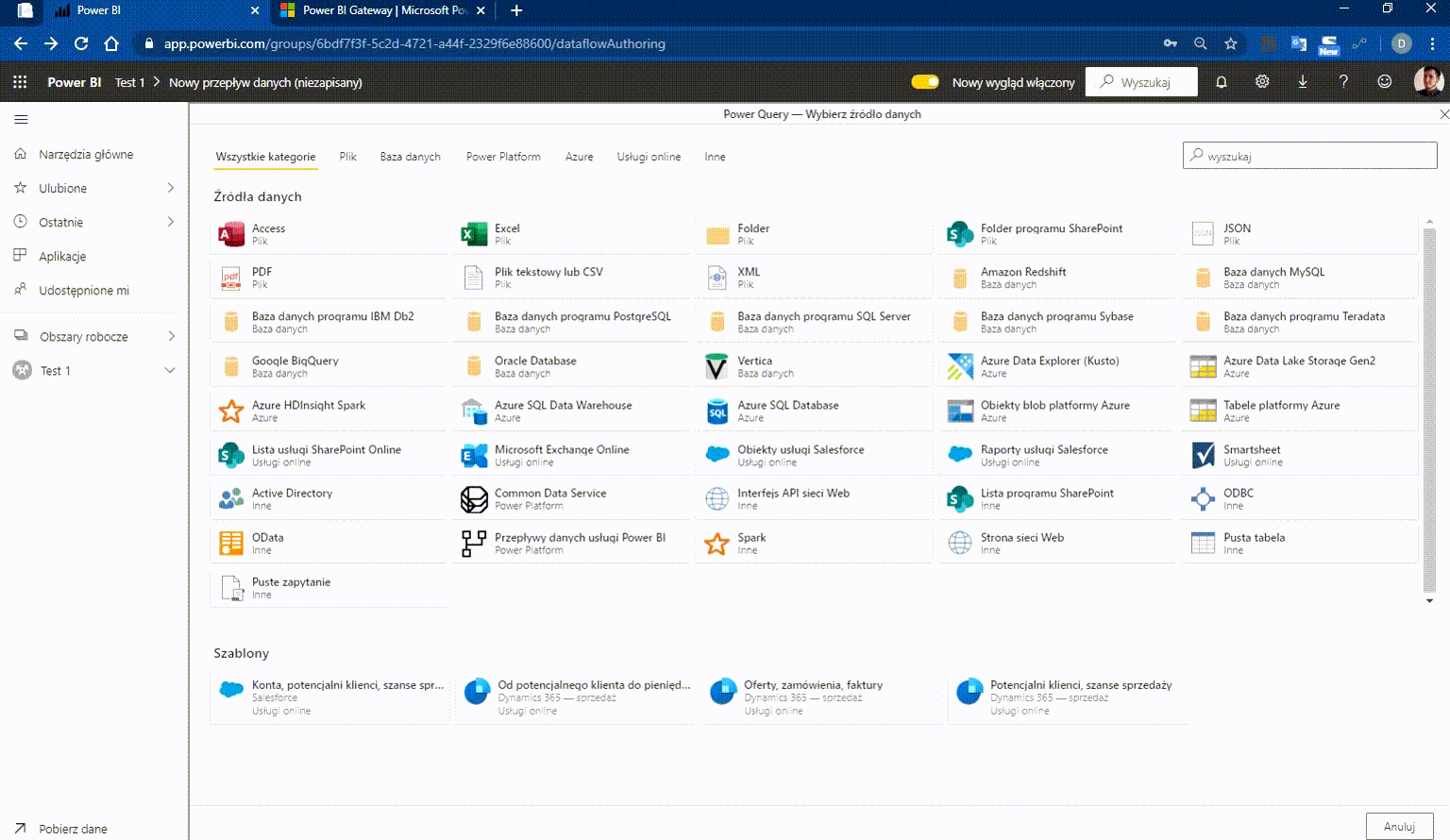Open the download arrow menu
This screenshot has width=1450, height=840.
[1303, 82]
